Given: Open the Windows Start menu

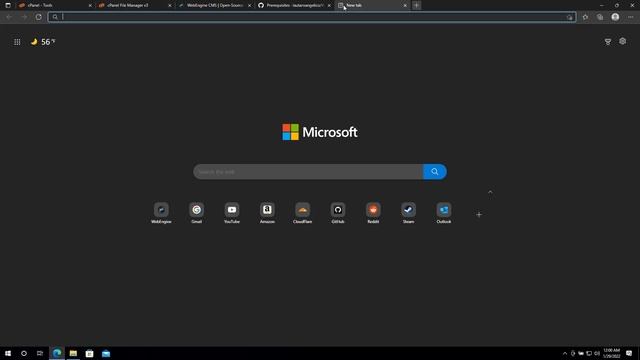Looking at the screenshot, I should (8, 353).
